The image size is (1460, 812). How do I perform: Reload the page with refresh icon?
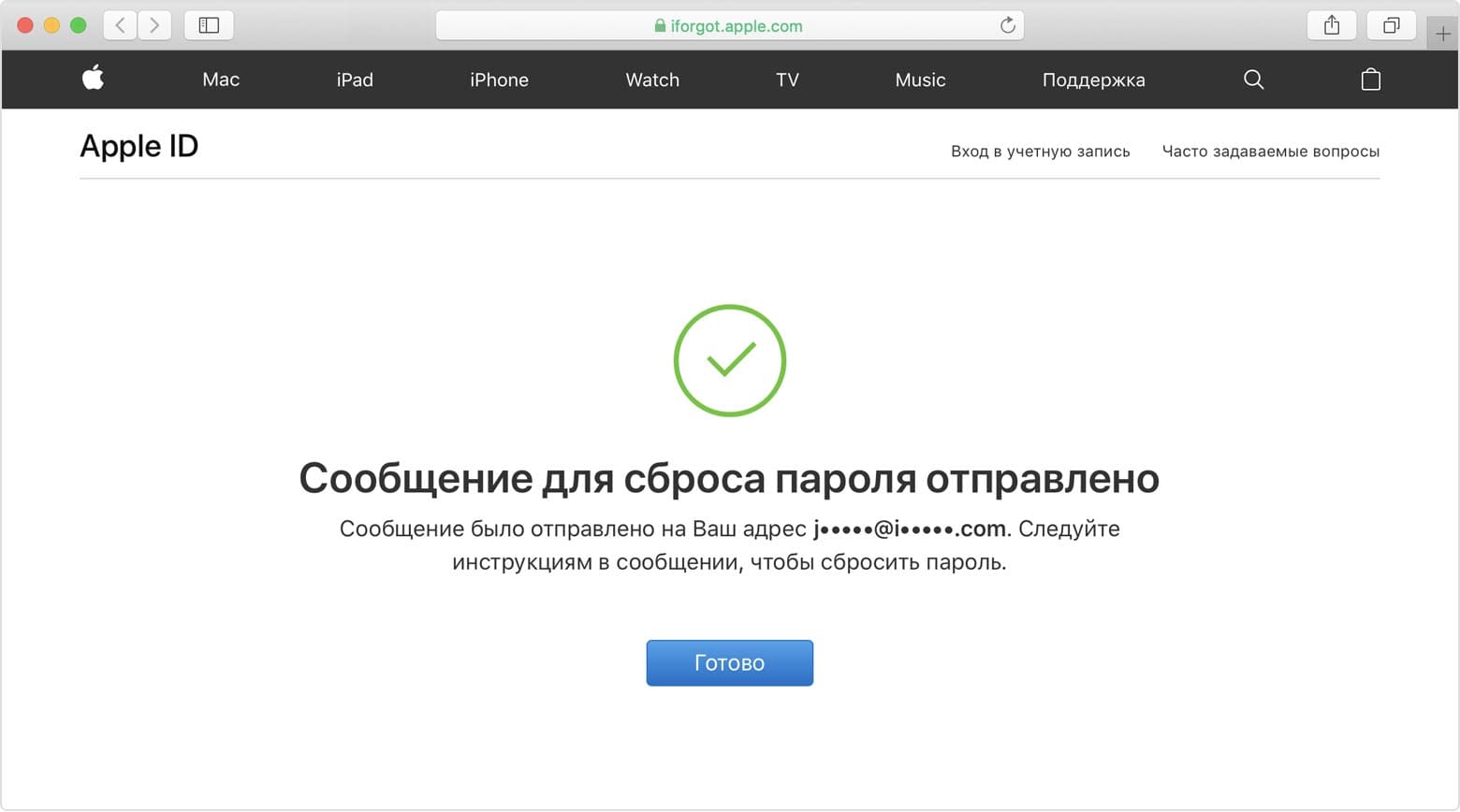pyautogui.click(x=1007, y=25)
